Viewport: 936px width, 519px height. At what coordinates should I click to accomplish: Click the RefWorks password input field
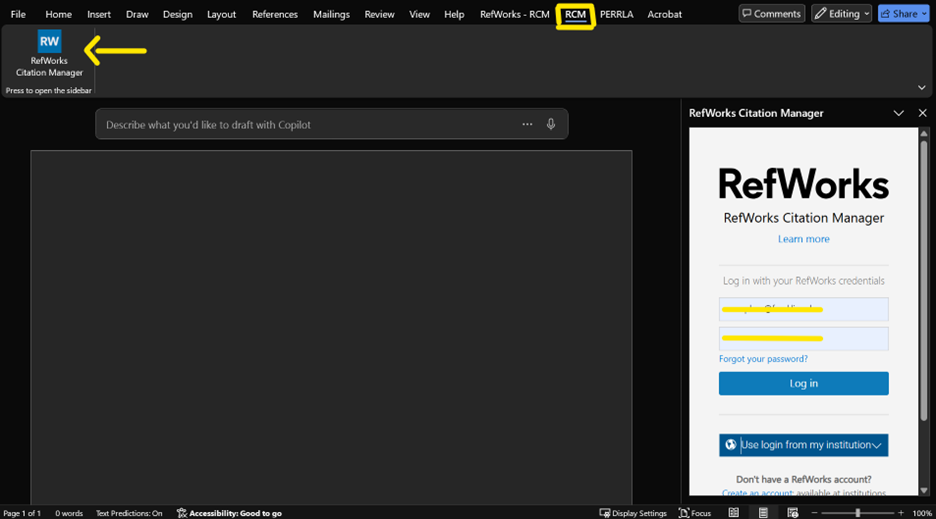pos(803,339)
